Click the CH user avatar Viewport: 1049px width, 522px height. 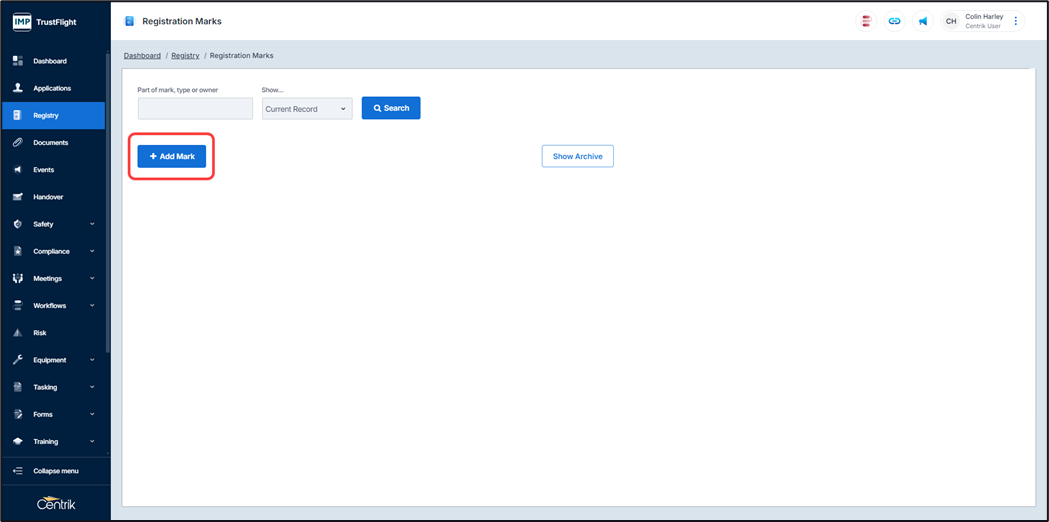951,21
